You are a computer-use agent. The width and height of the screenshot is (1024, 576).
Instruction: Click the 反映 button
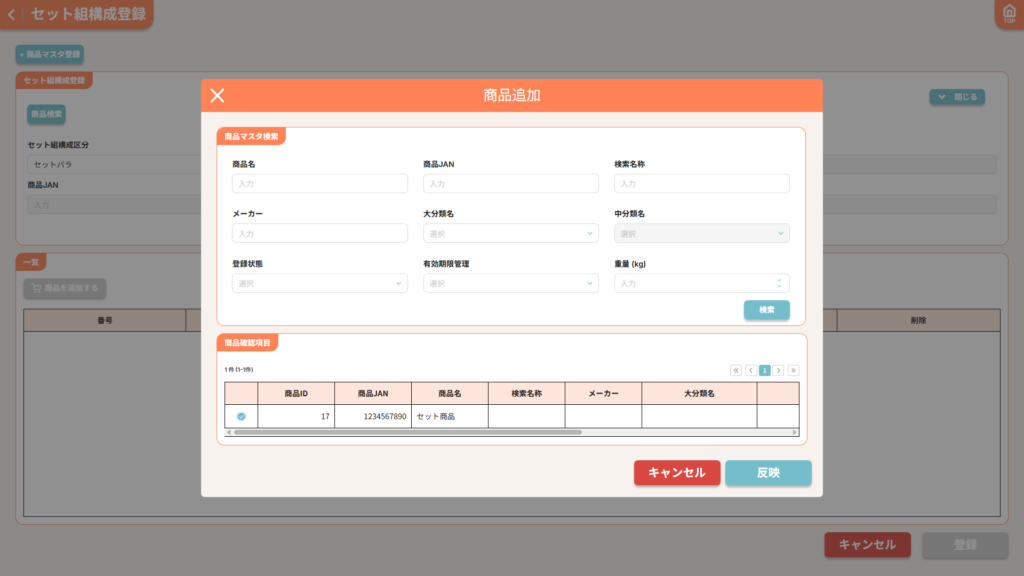point(768,473)
